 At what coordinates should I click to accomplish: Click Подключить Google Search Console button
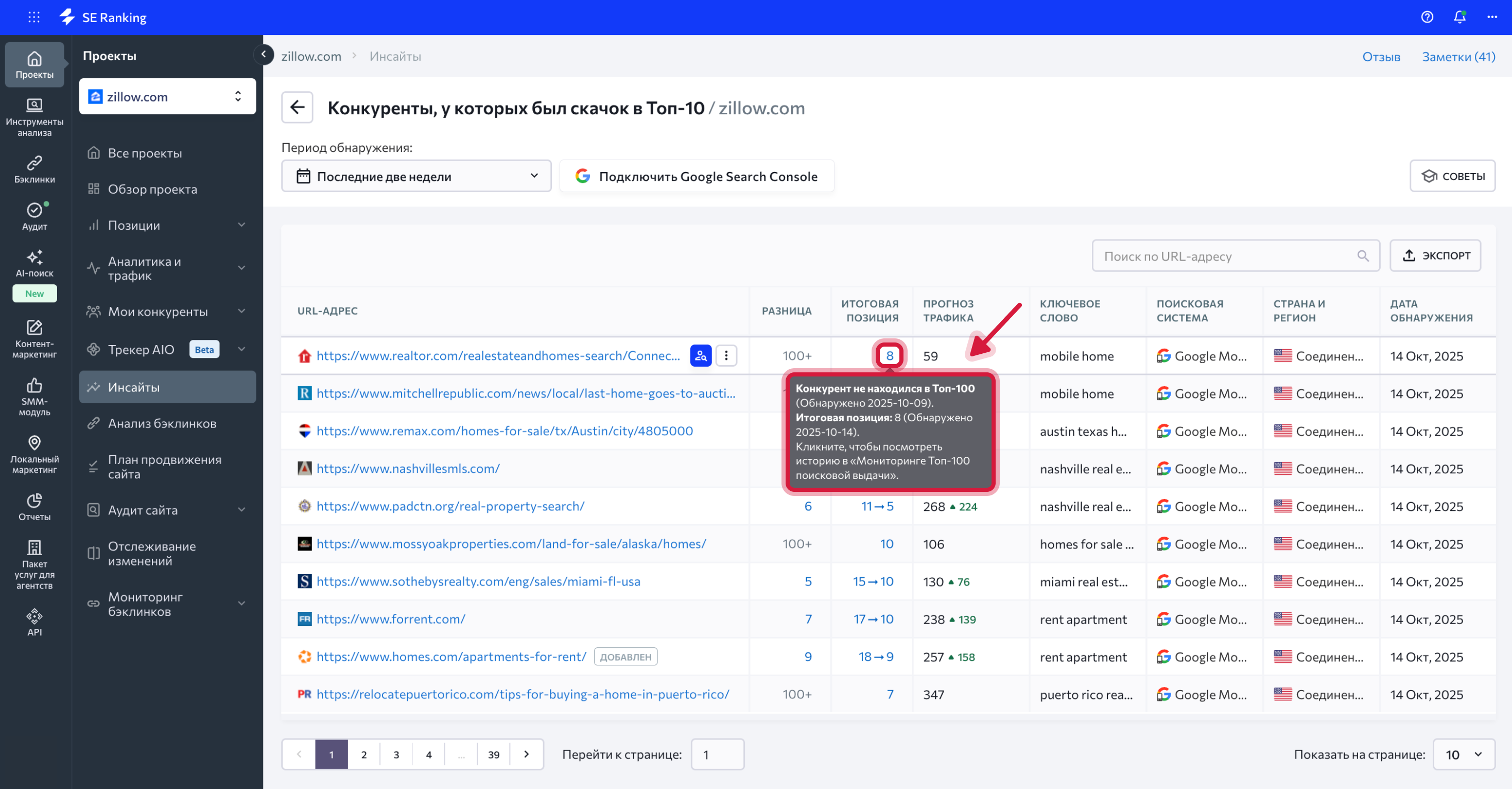pos(697,176)
